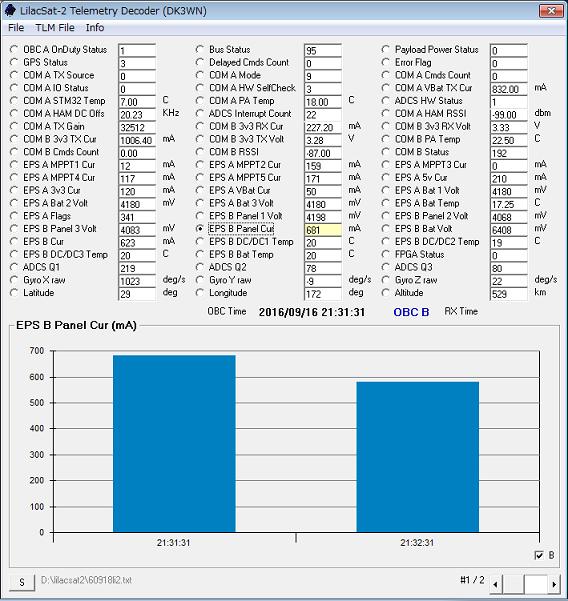Viewport: 568px width, 601px height.
Task: Click the EPS B Panel Cur value field
Action: (323, 230)
